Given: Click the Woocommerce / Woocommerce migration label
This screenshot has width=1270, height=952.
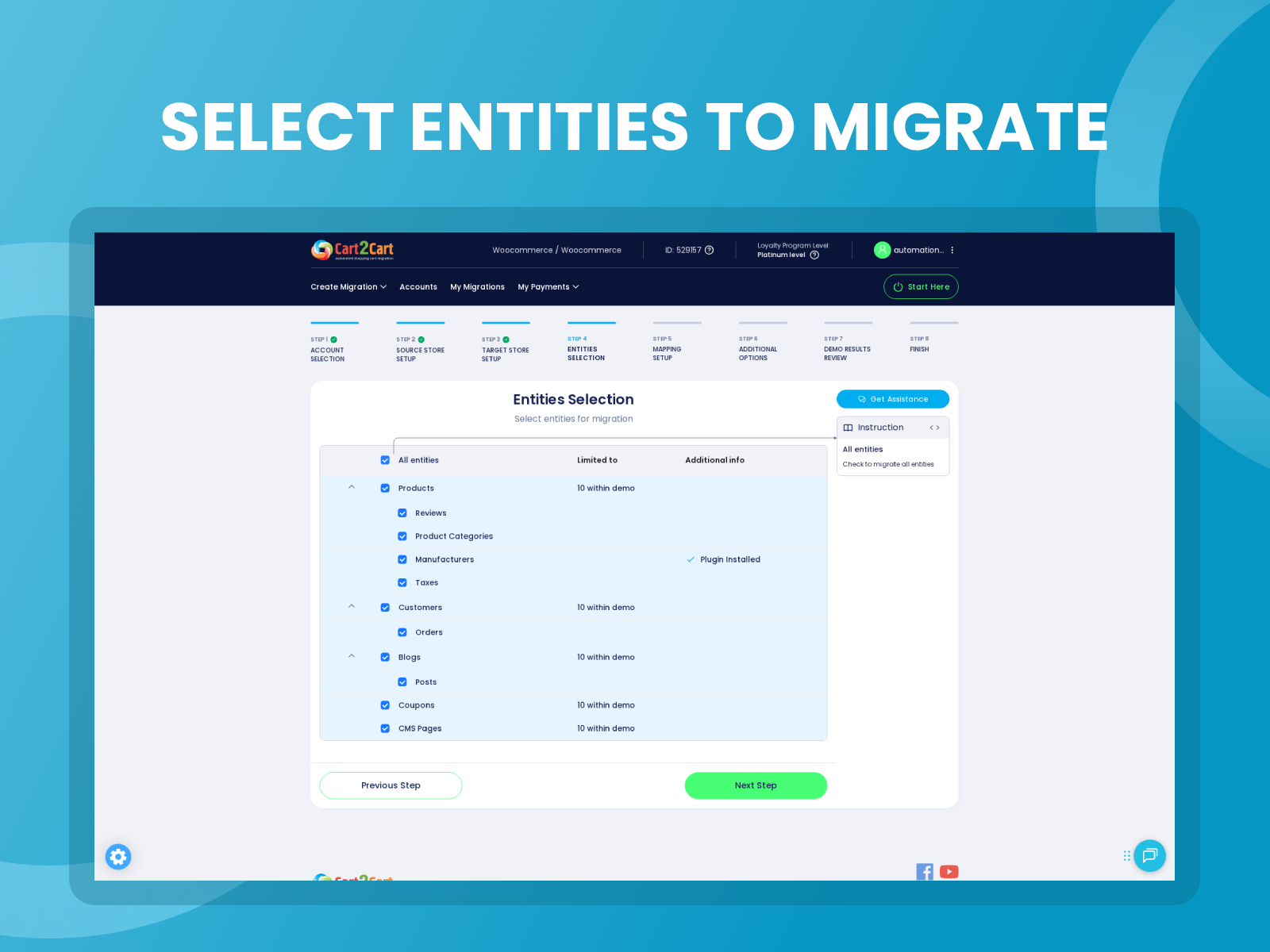Looking at the screenshot, I should (556, 250).
